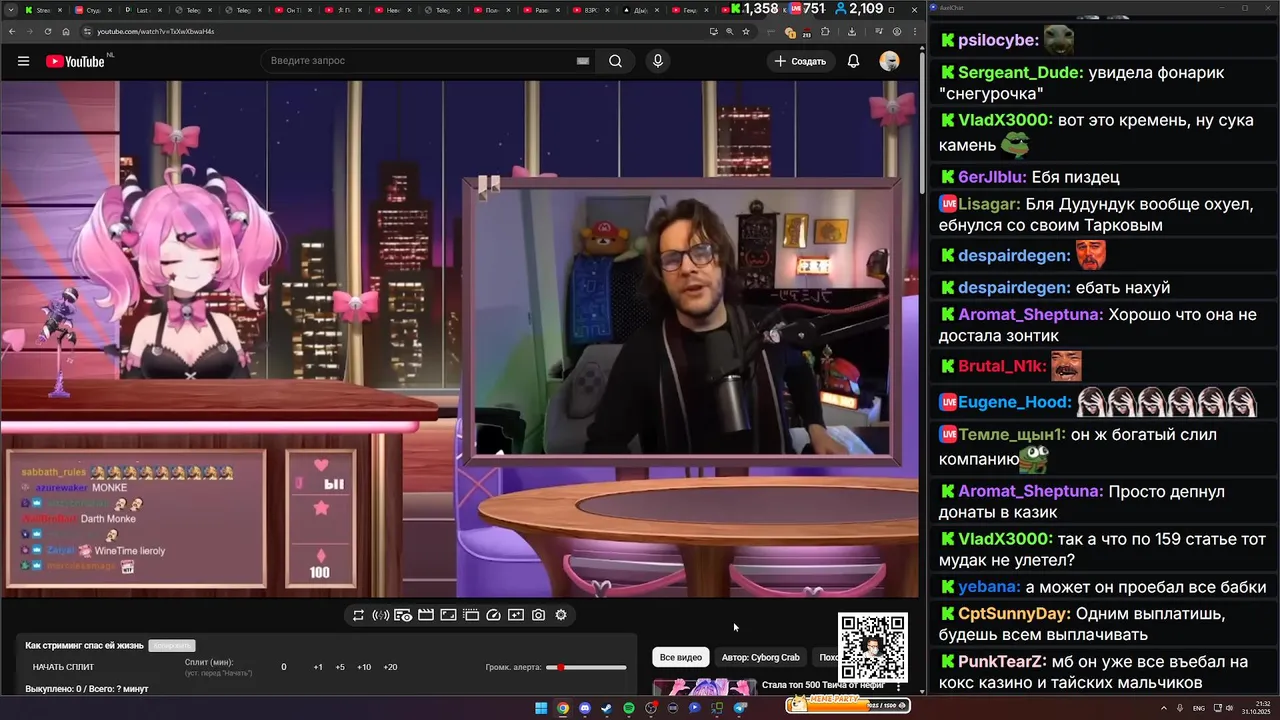The height and width of the screenshot is (720, 1280).
Task: Open the YouTube hamburger guide menu
Action: [23, 61]
